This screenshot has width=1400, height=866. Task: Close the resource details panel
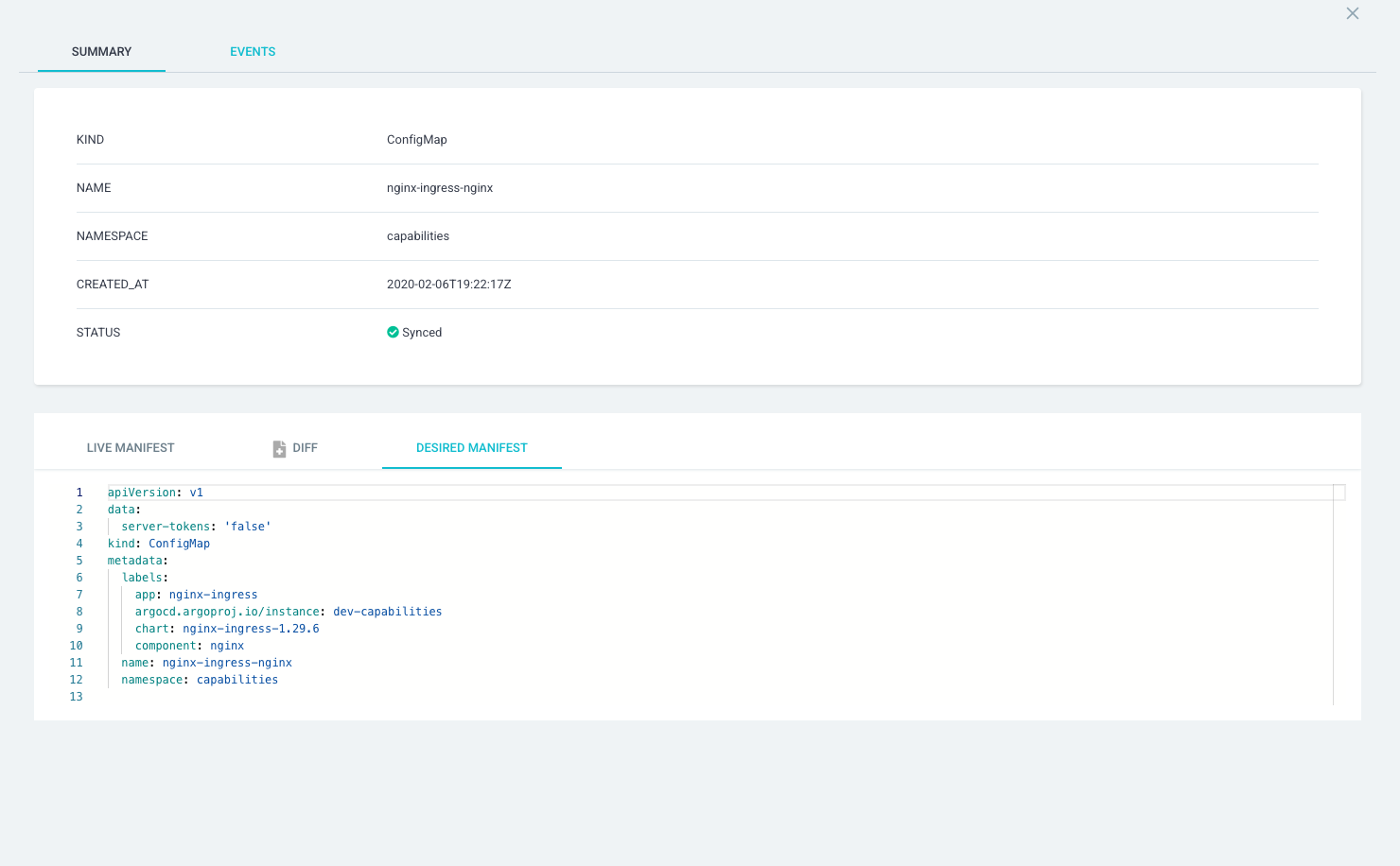(x=1352, y=13)
